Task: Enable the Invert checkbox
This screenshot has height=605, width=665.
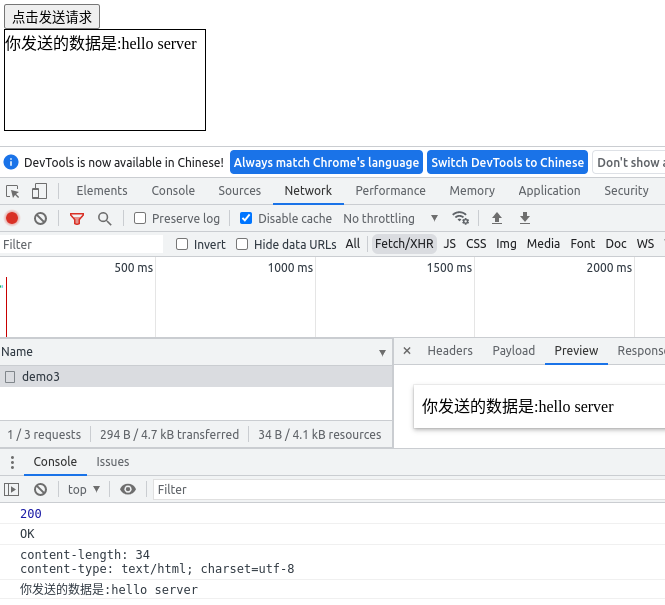Action: tap(182, 244)
